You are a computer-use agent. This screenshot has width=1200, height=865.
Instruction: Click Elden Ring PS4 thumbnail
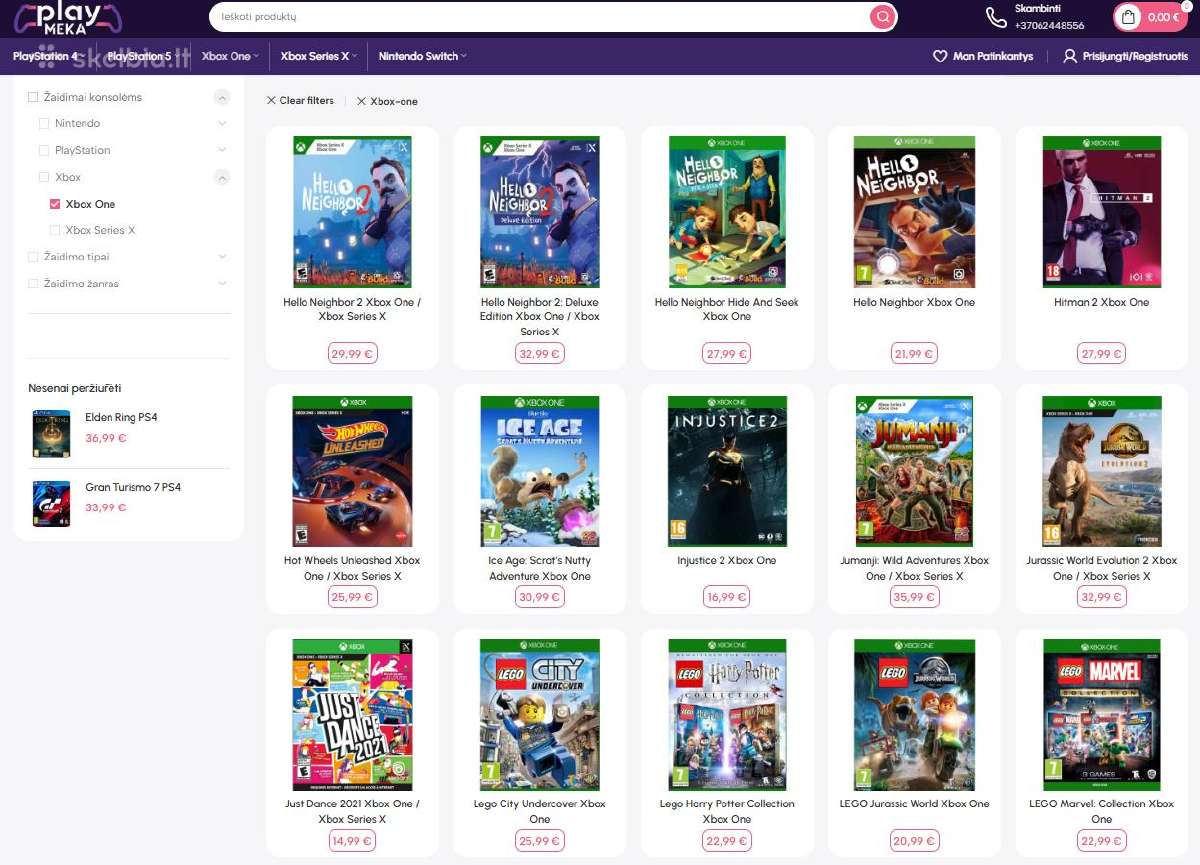pos(51,434)
